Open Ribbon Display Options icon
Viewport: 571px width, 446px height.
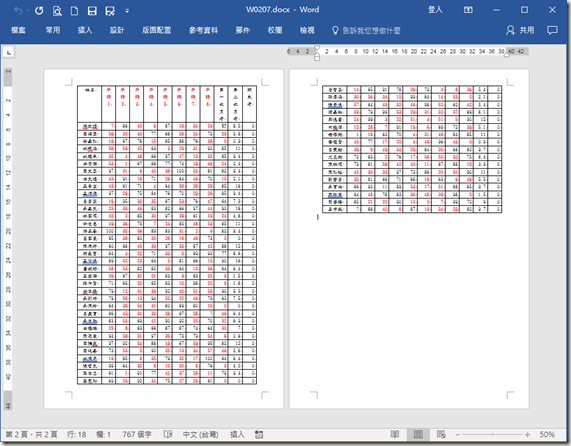coord(468,10)
